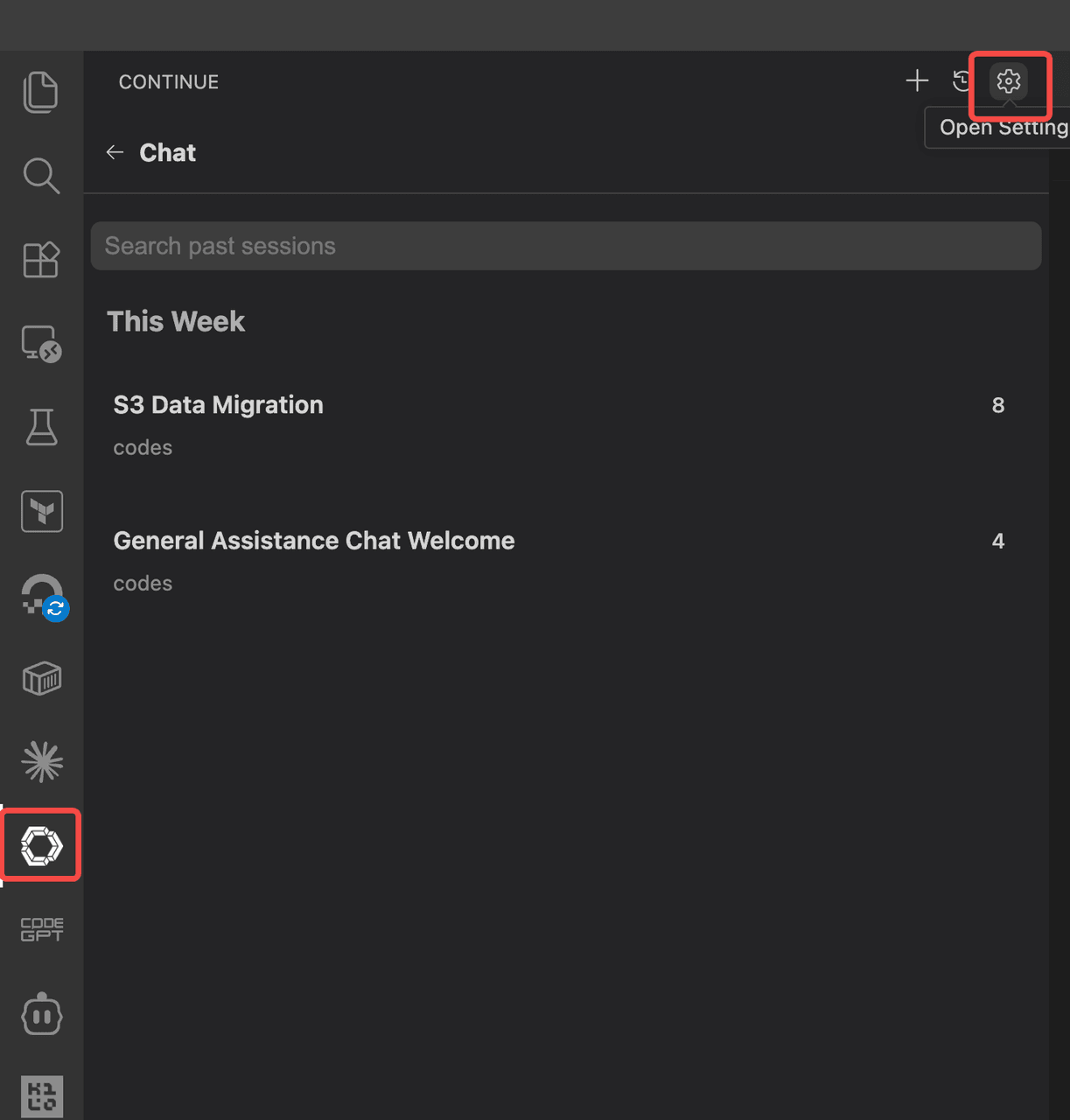
Task: Focus the Search past sessions field
Action: tap(565, 246)
